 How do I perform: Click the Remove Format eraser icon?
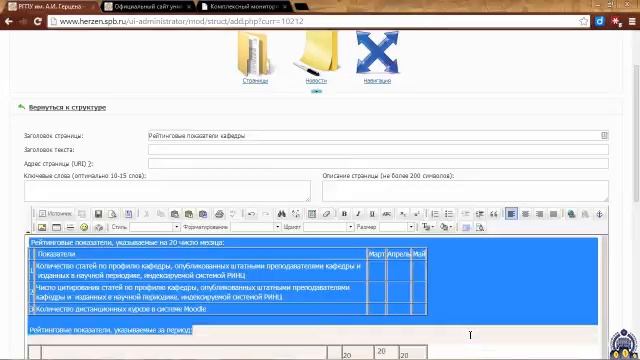[x=326, y=214]
